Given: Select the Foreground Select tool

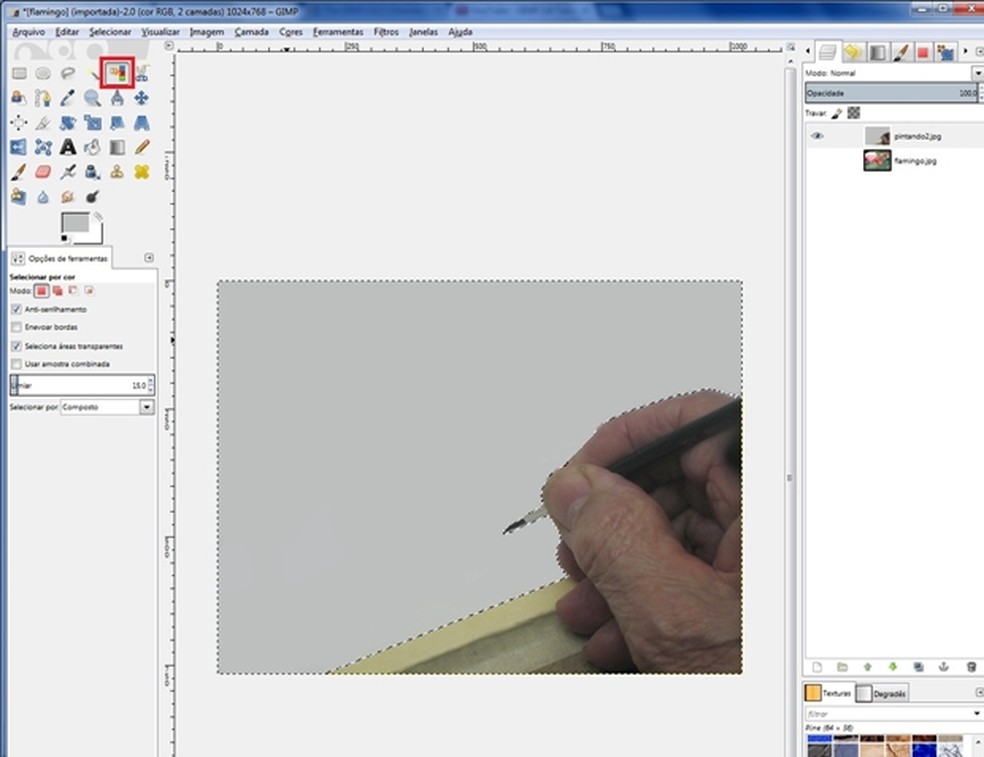Looking at the screenshot, I should coord(19,98).
